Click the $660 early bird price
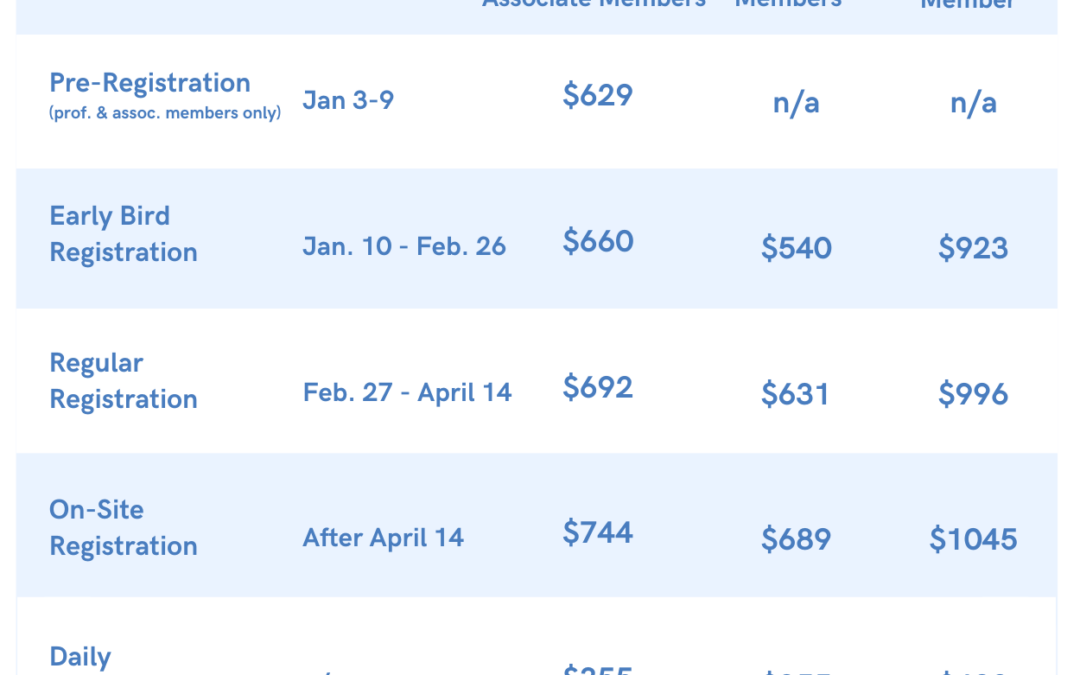 tap(598, 241)
